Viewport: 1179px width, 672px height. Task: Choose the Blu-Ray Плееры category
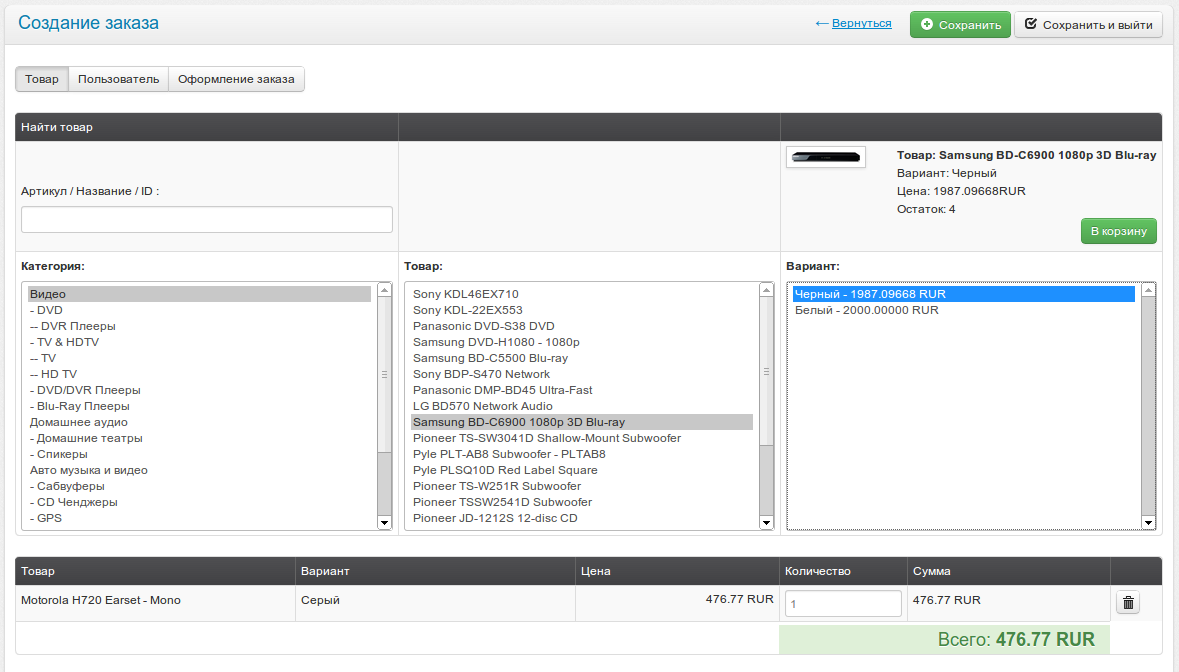click(199, 406)
